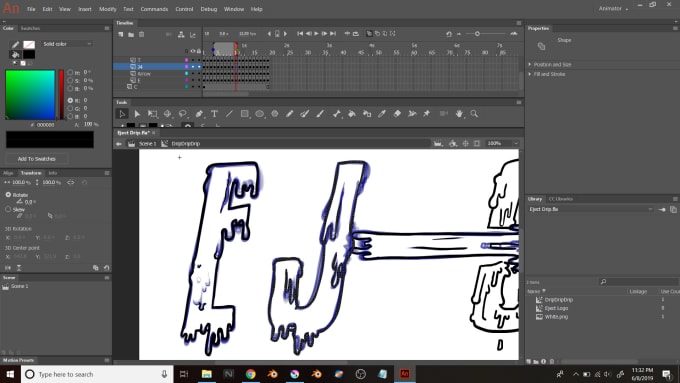Click the green color picker field
This screenshot has width=680, height=383.
coord(30,95)
